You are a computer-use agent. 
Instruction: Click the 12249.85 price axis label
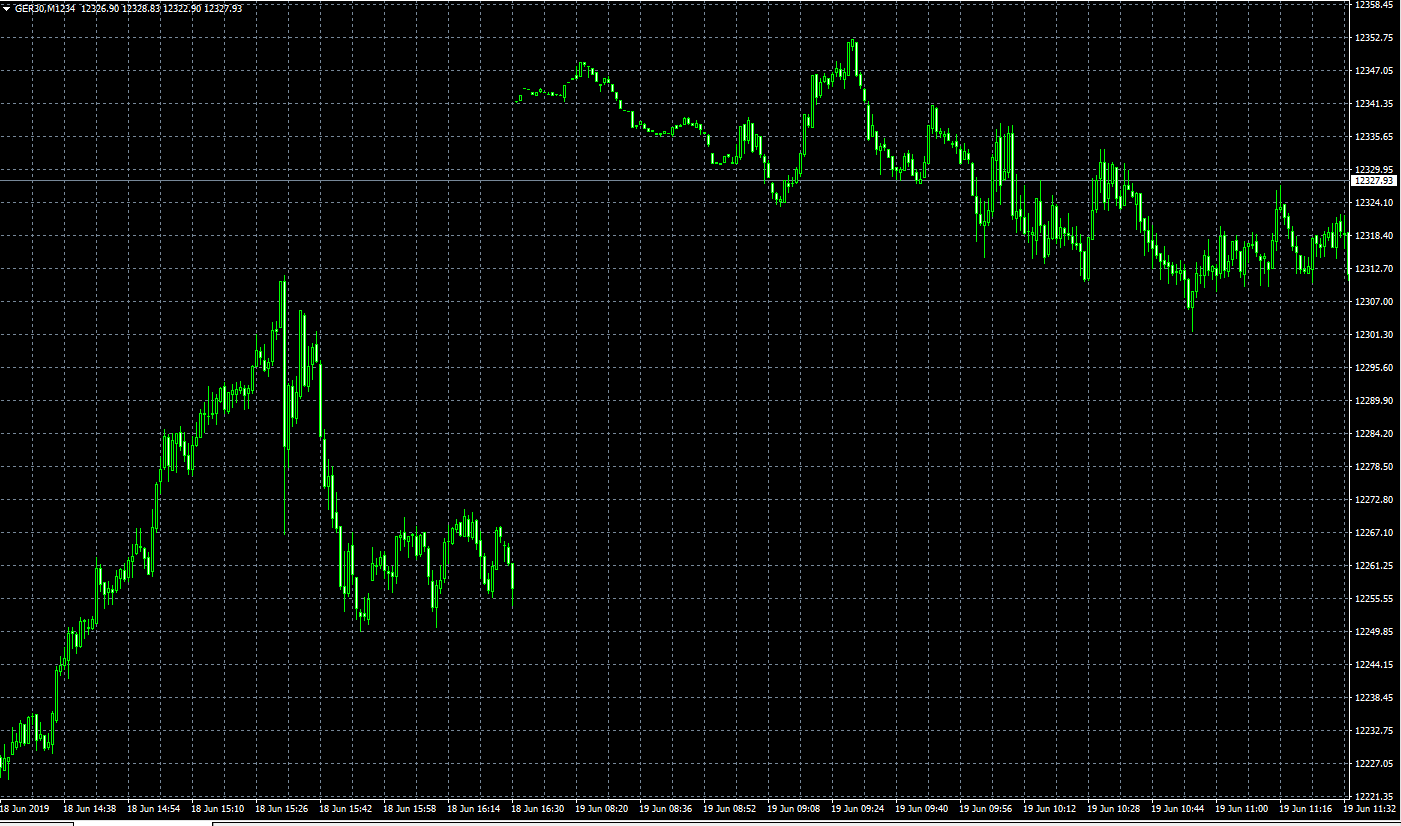[1375, 632]
